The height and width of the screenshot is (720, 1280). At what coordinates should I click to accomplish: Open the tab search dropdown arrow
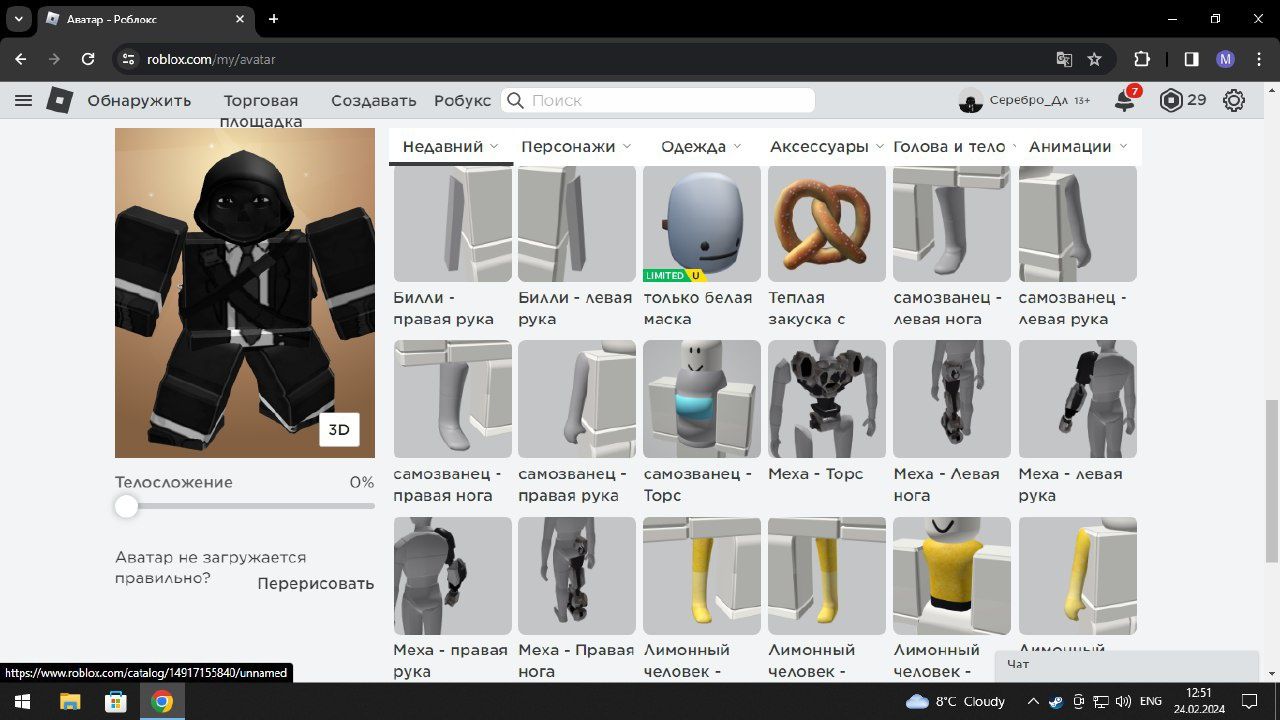[18, 18]
